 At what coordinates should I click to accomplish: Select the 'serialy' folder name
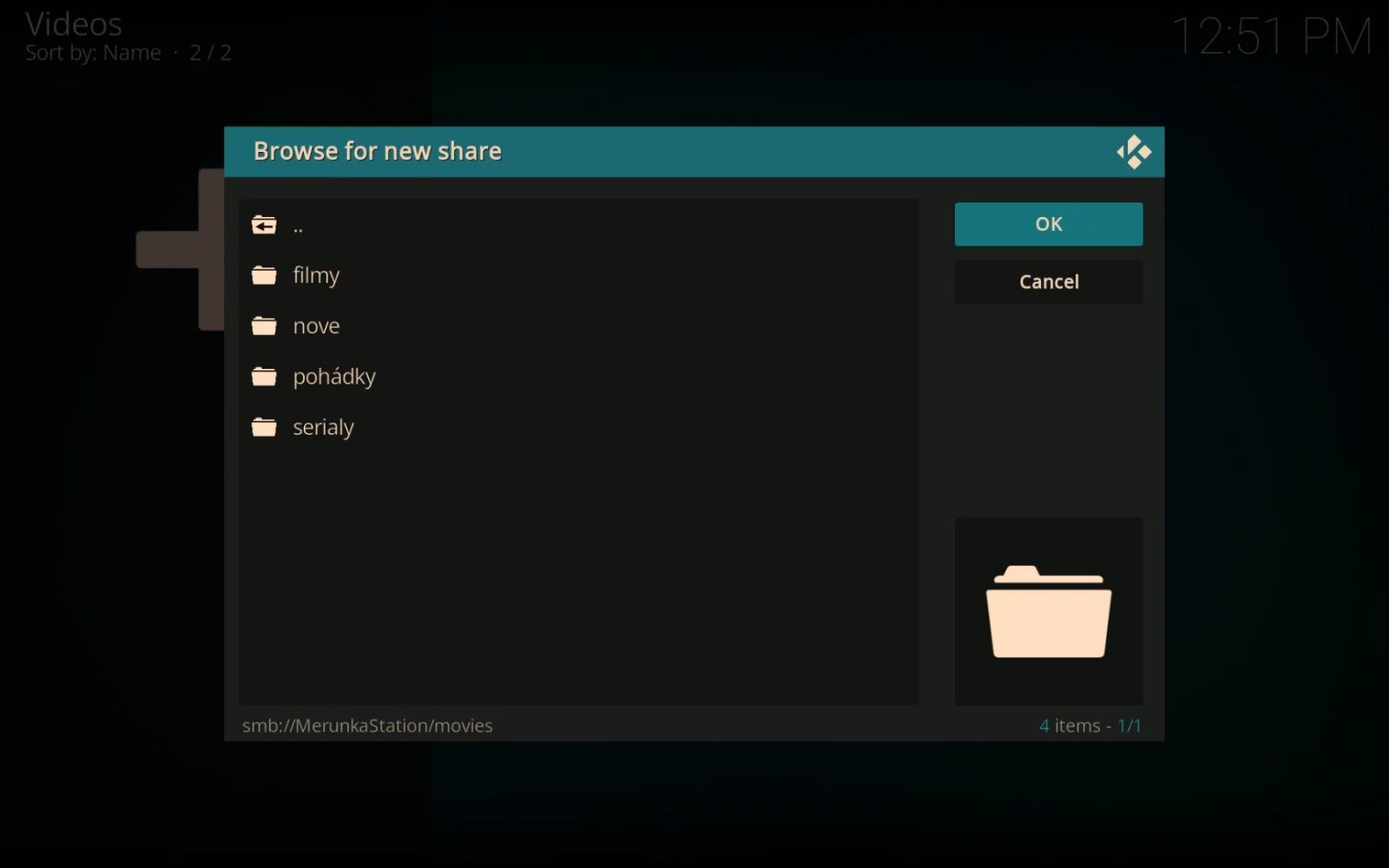323,427
